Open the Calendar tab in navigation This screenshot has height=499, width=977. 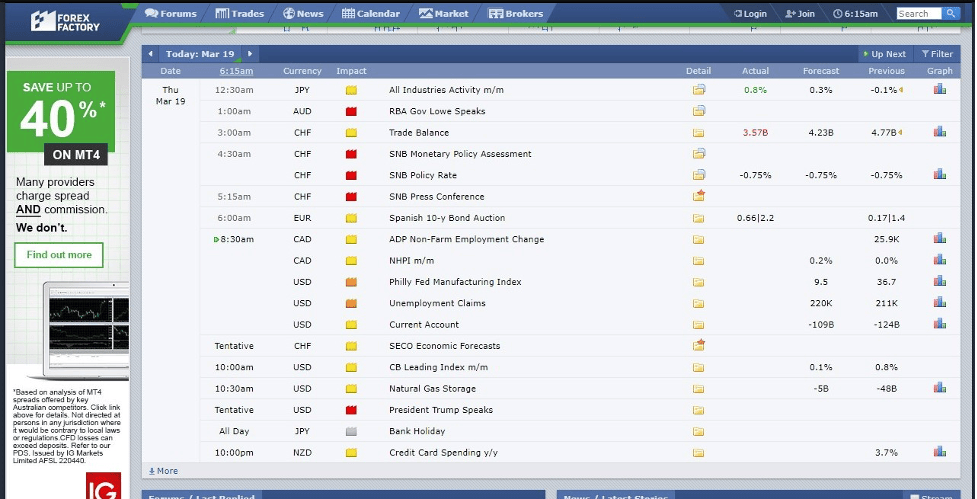point(371,14)
